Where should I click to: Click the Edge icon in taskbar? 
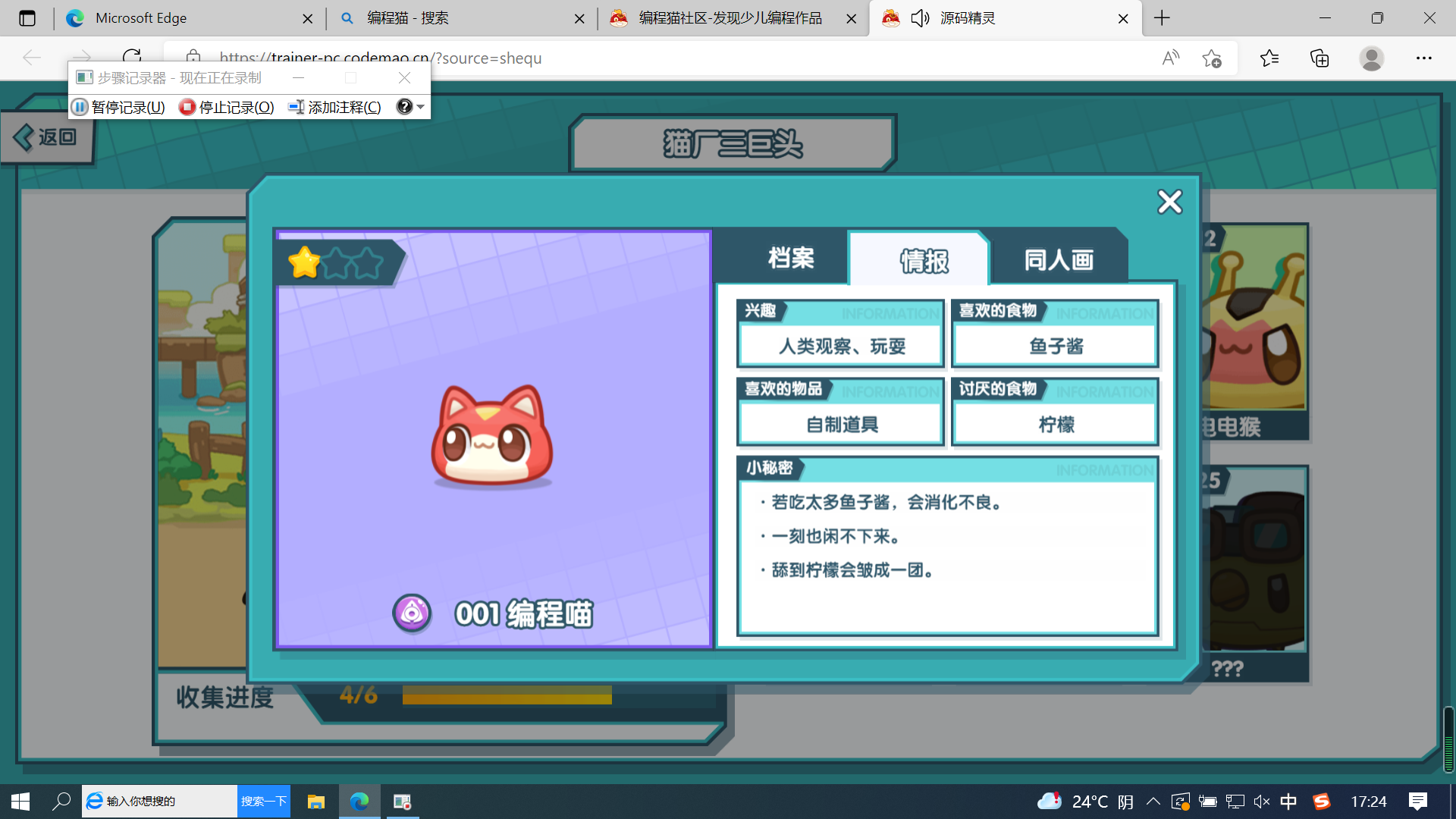point(359,802)
